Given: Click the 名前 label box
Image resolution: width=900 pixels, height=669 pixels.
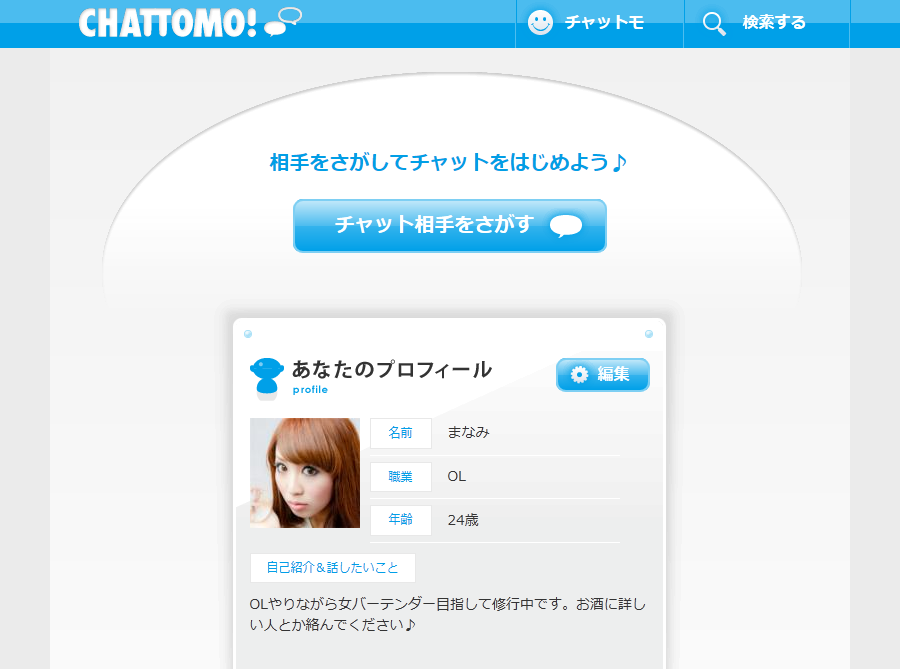Looking at the screenshot, I should (x=401, y=433).
